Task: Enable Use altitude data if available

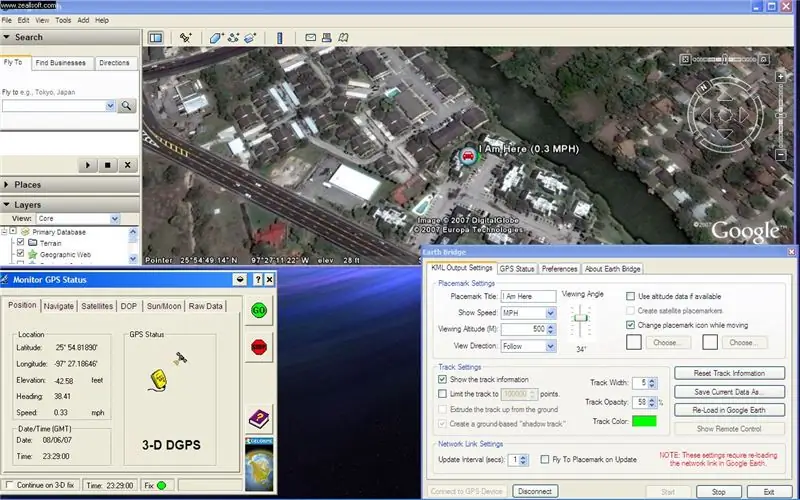Action: coord(631,296)
